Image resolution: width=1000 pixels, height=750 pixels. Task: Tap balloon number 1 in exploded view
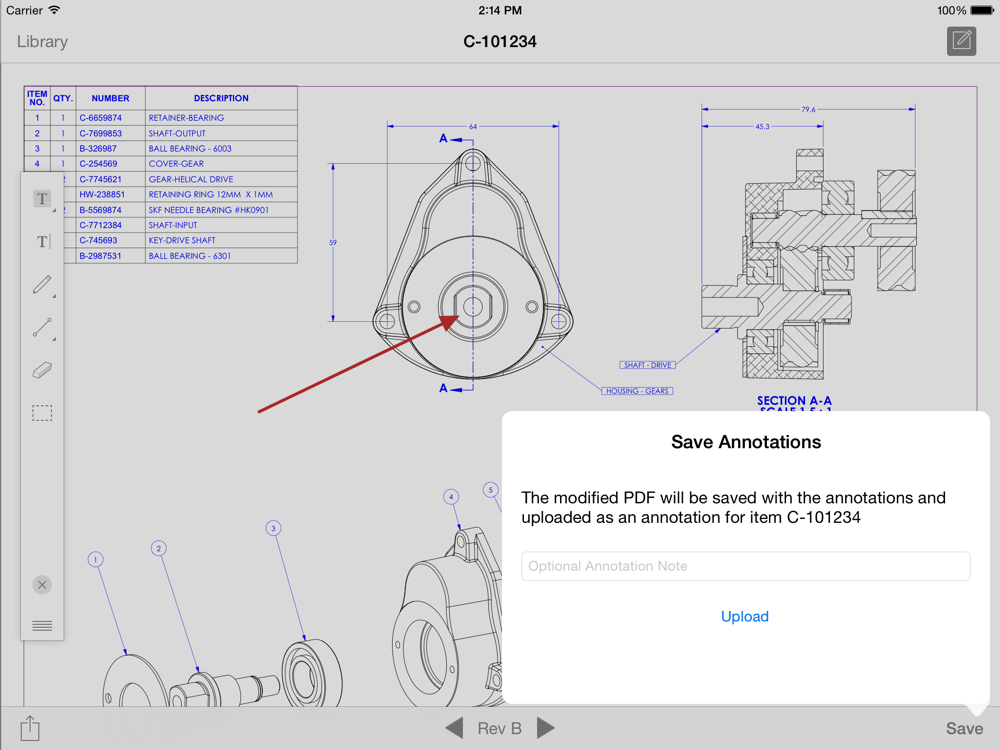tap(96, 559)
